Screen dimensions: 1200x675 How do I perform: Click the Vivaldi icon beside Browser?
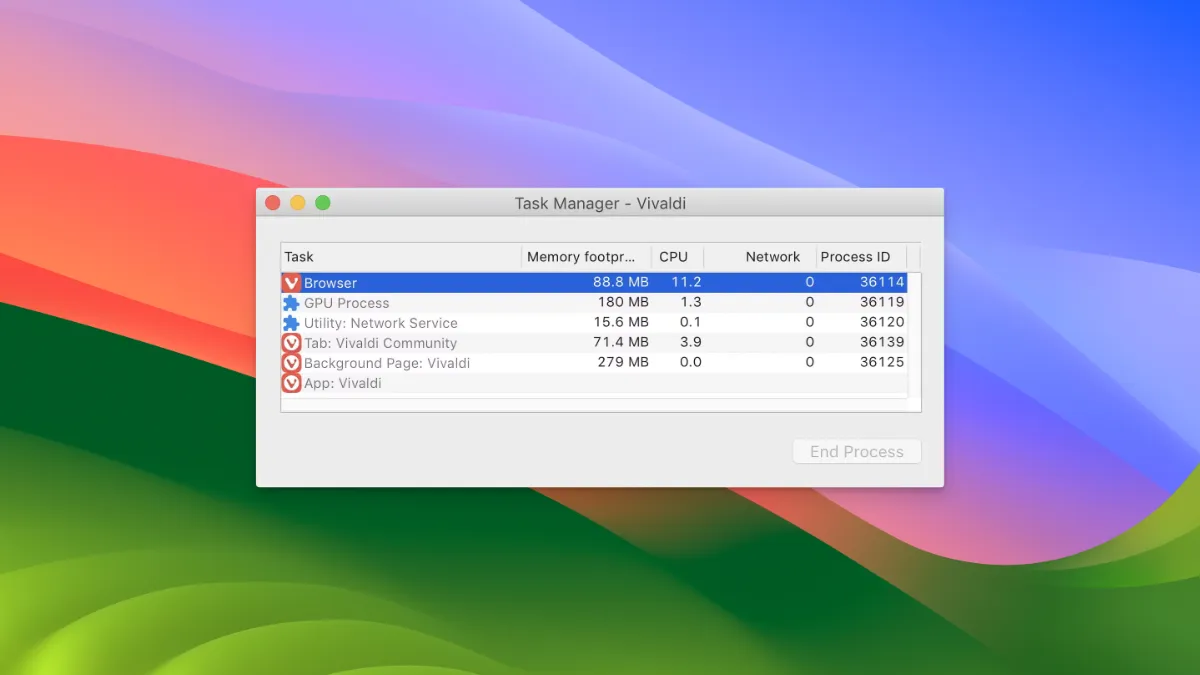291,283
